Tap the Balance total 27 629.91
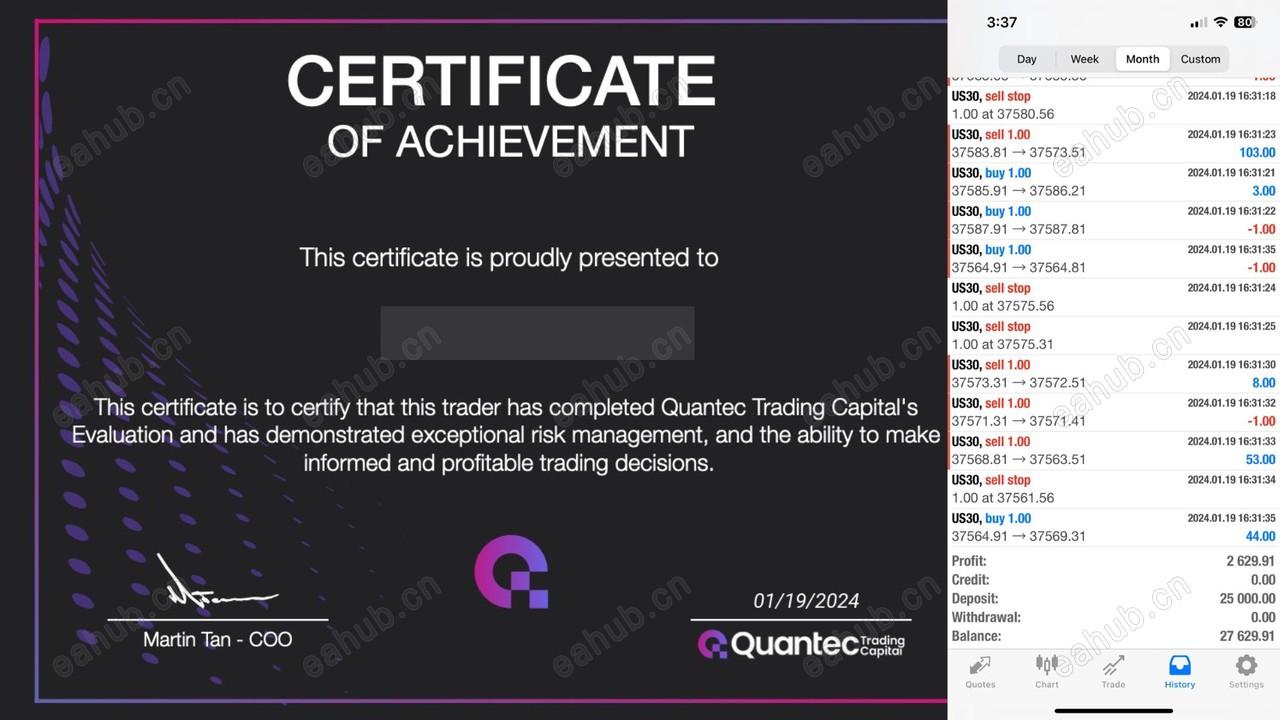The height and width of the screenshot is (720, 1280). click(x=1247, y=636)
